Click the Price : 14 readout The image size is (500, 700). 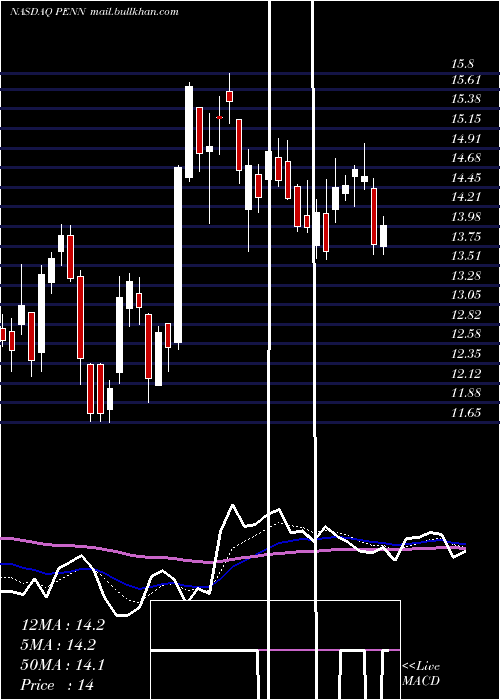pyautogui.click(x=57, y=685)
